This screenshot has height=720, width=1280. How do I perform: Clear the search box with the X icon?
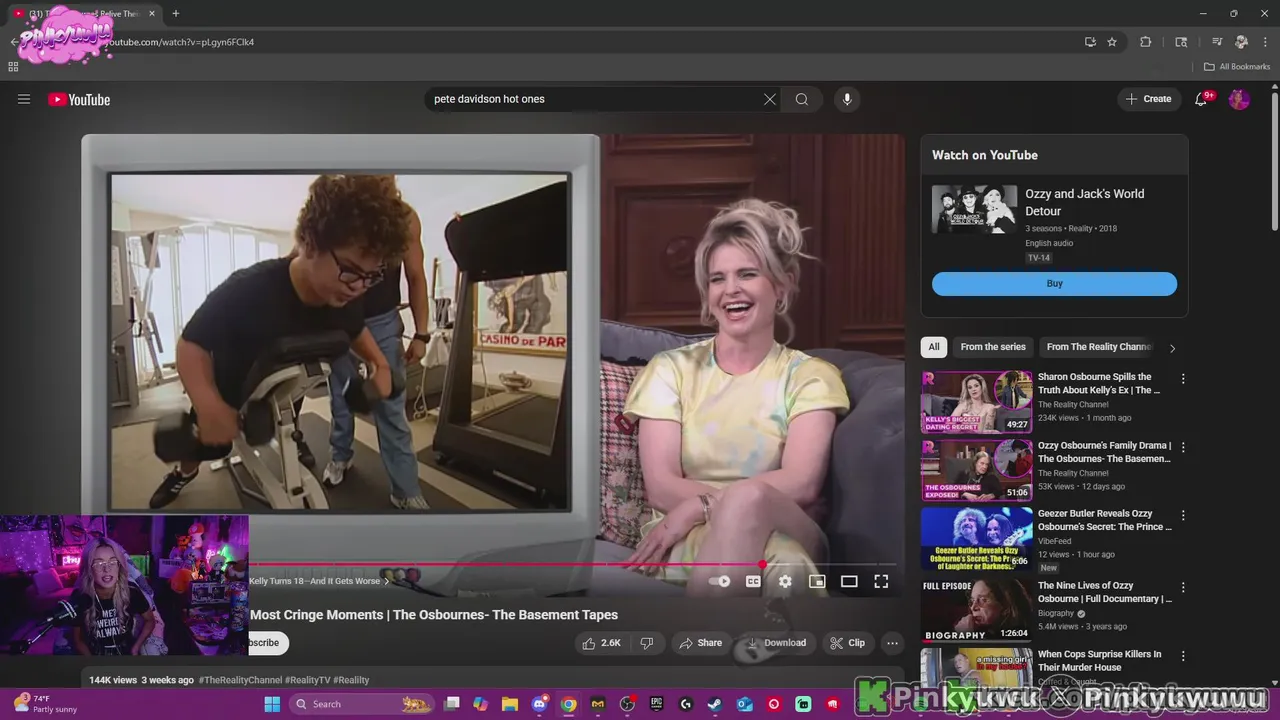(769, 99)
